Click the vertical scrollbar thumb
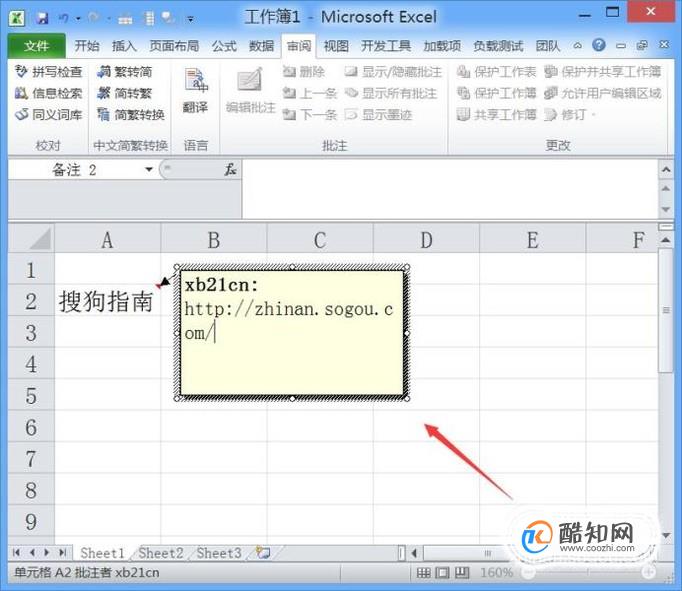This screenshot has width=682, height=591. (665, 311)
